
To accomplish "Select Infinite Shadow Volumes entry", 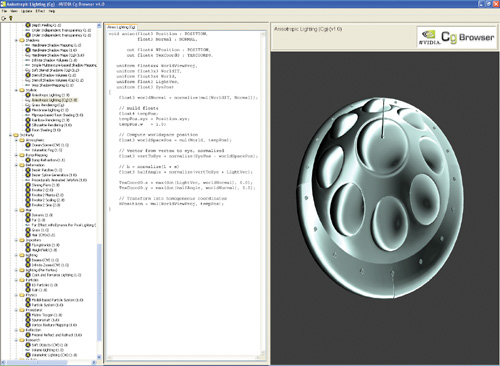I will click(54, 60).
